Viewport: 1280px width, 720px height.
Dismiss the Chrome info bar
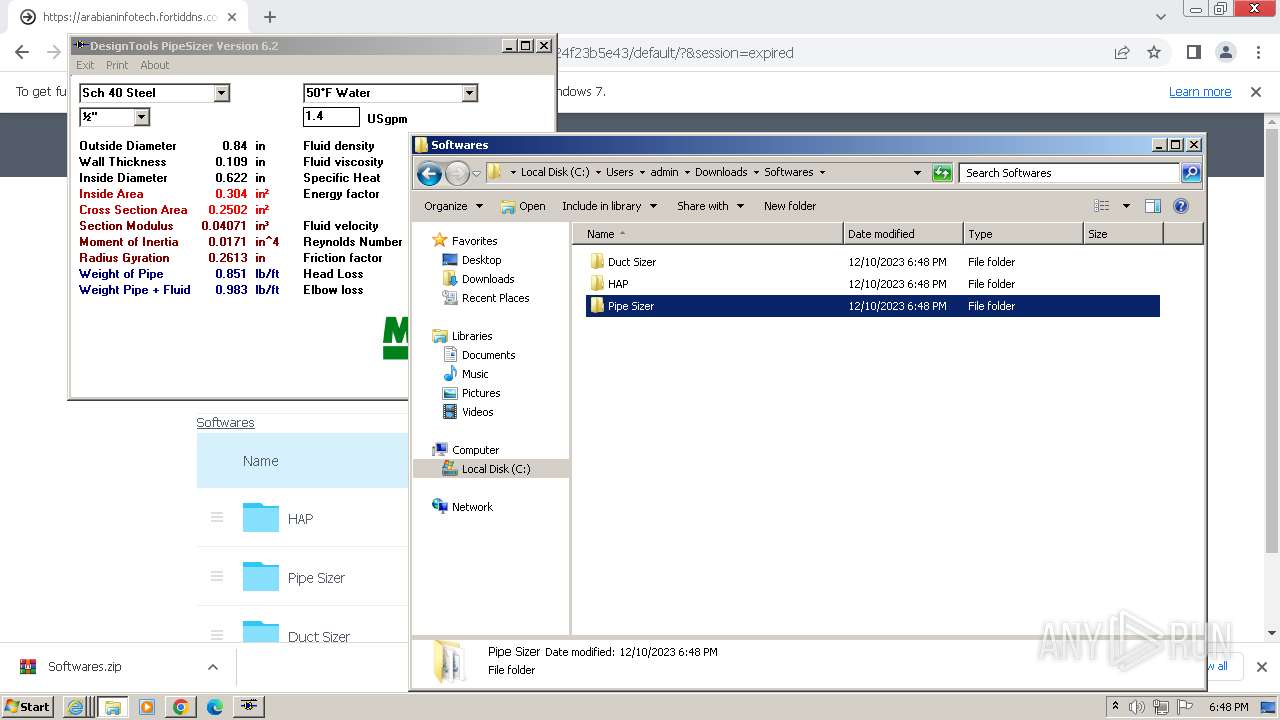click(x=1256, y=92)
